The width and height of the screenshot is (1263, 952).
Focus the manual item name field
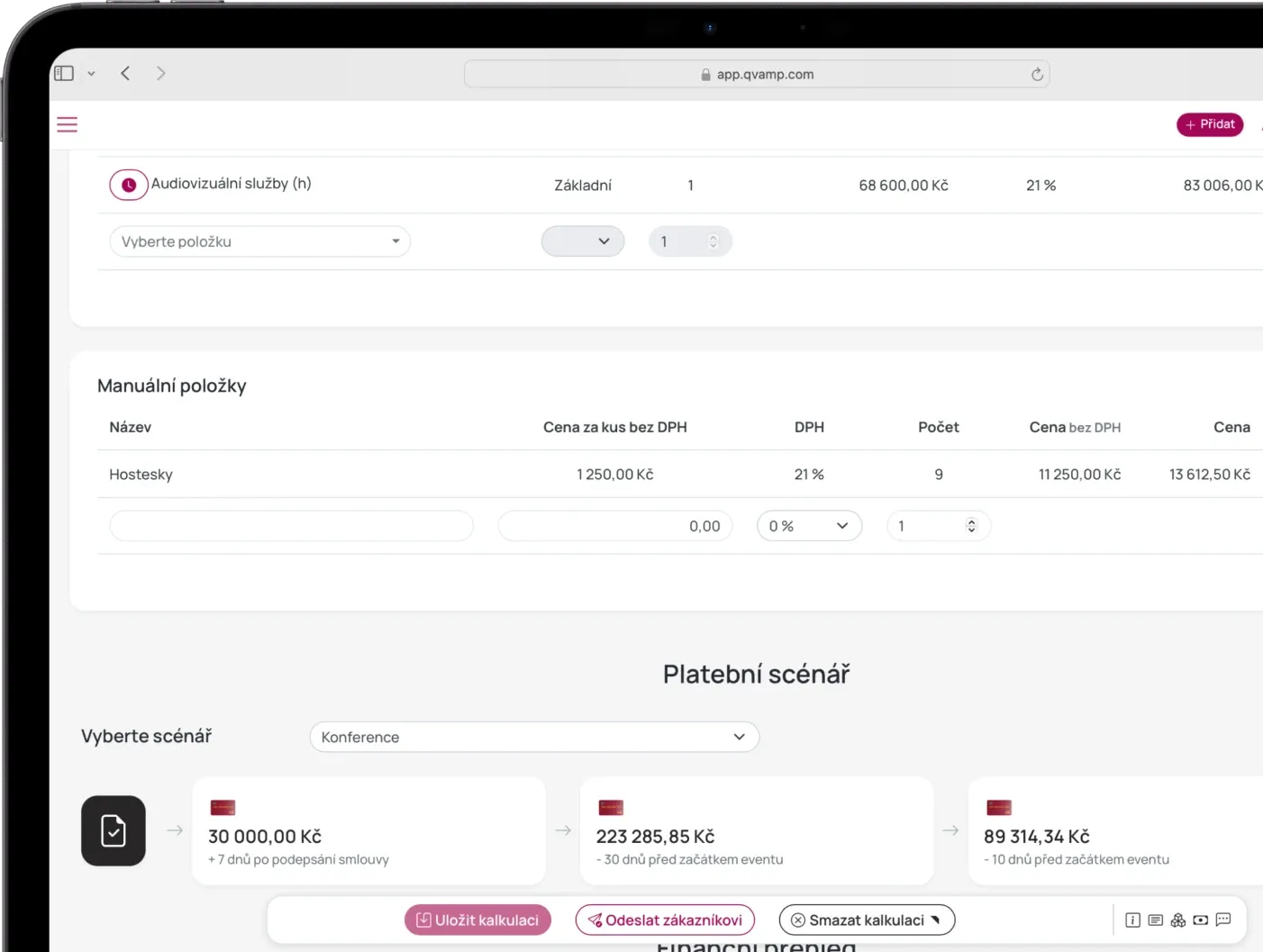291,526
